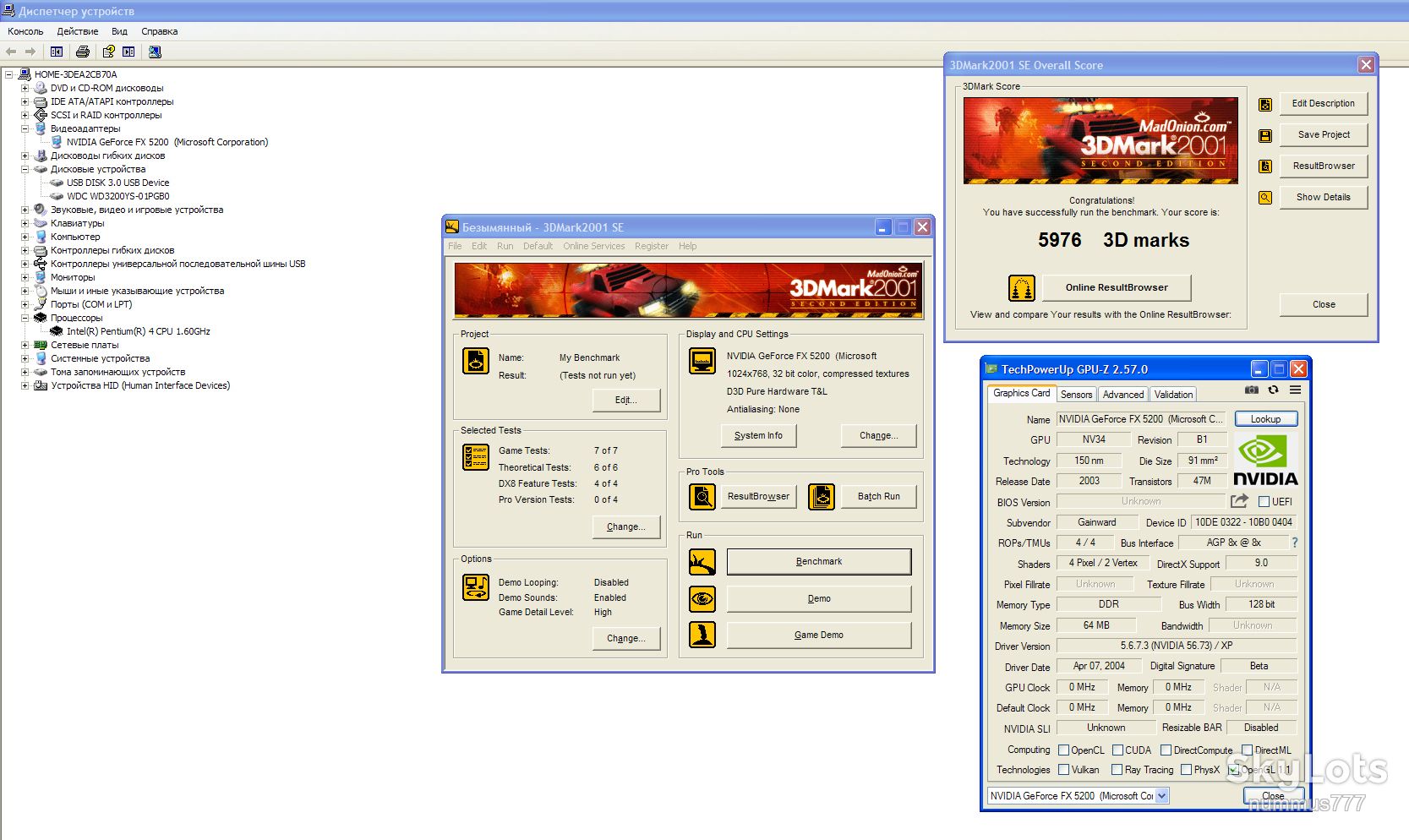This screenshot has height=840, width=1409.
Task: Click the icon left of the Benchmark button
Action: pyautogui.click(x=702, y=562)
